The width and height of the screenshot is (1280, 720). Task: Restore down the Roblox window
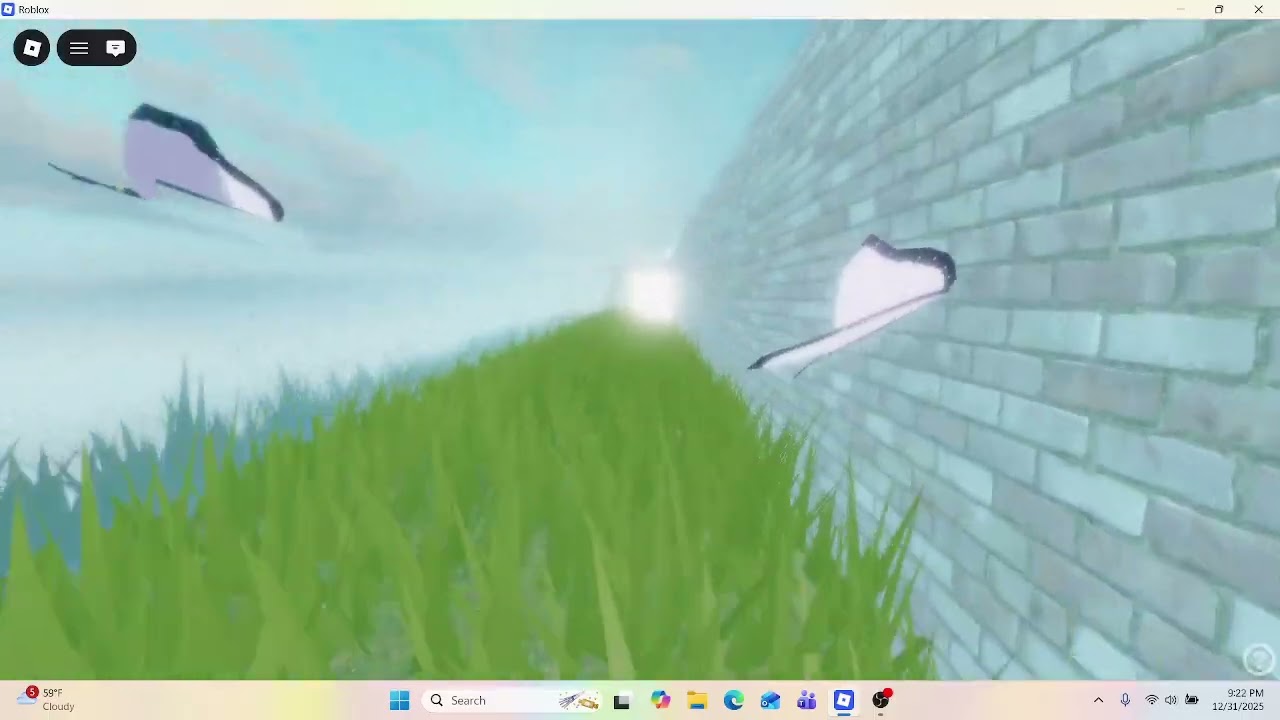pyautogui.click(x=1218, y=9)
